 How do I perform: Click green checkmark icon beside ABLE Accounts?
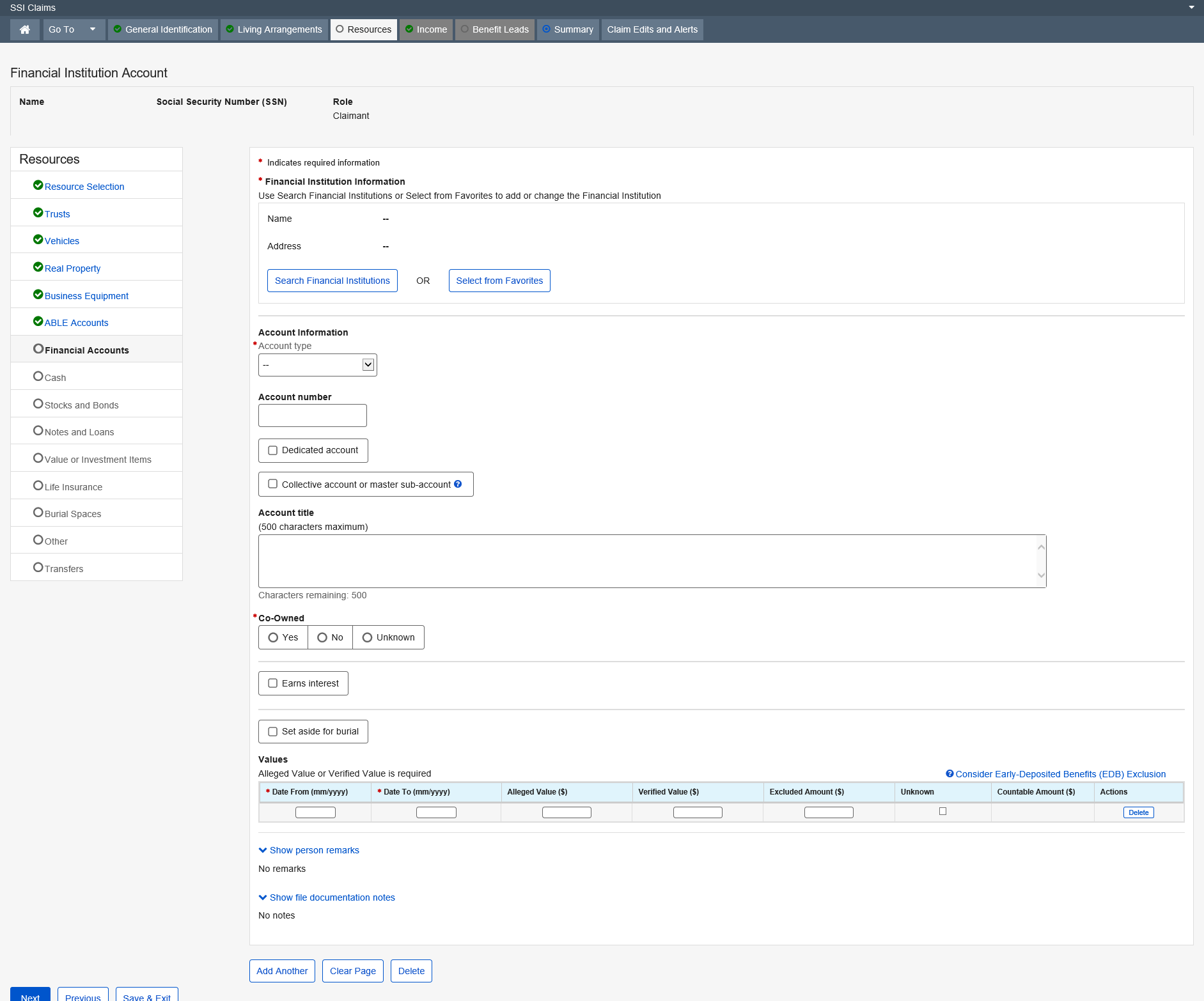(x=38, y=322)
